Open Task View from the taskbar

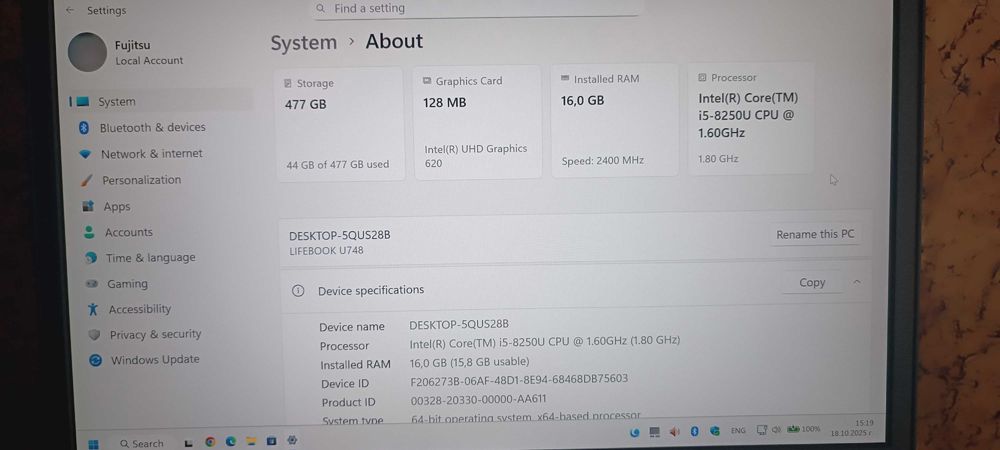tap(188, 444)
